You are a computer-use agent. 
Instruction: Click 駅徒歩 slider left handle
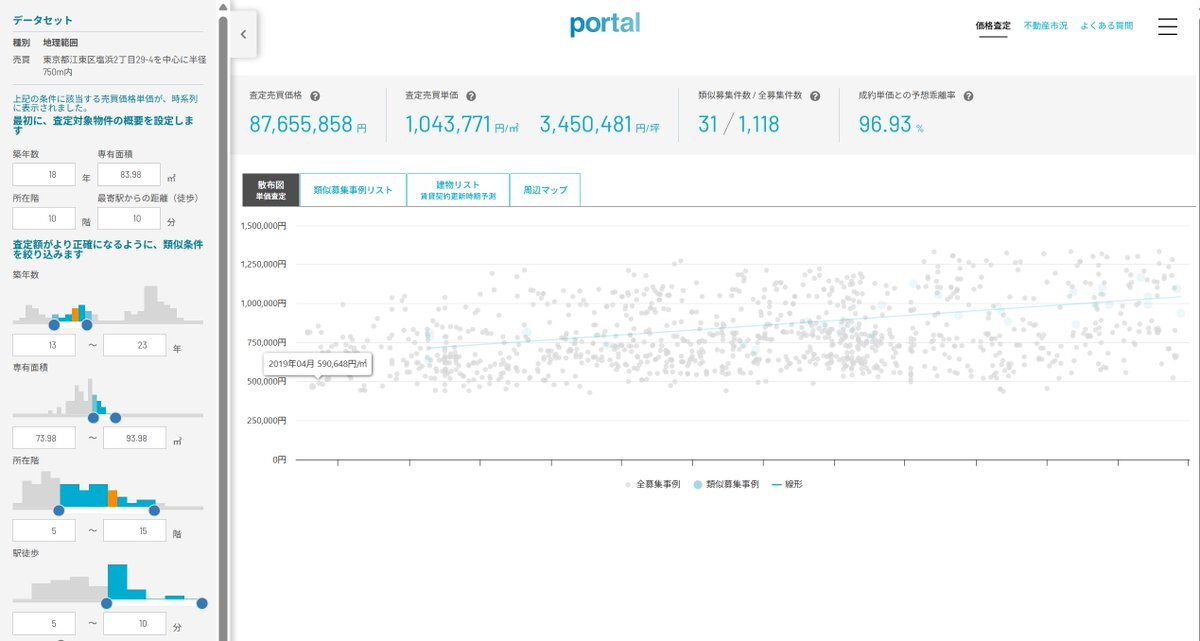[x=106, y=603]
